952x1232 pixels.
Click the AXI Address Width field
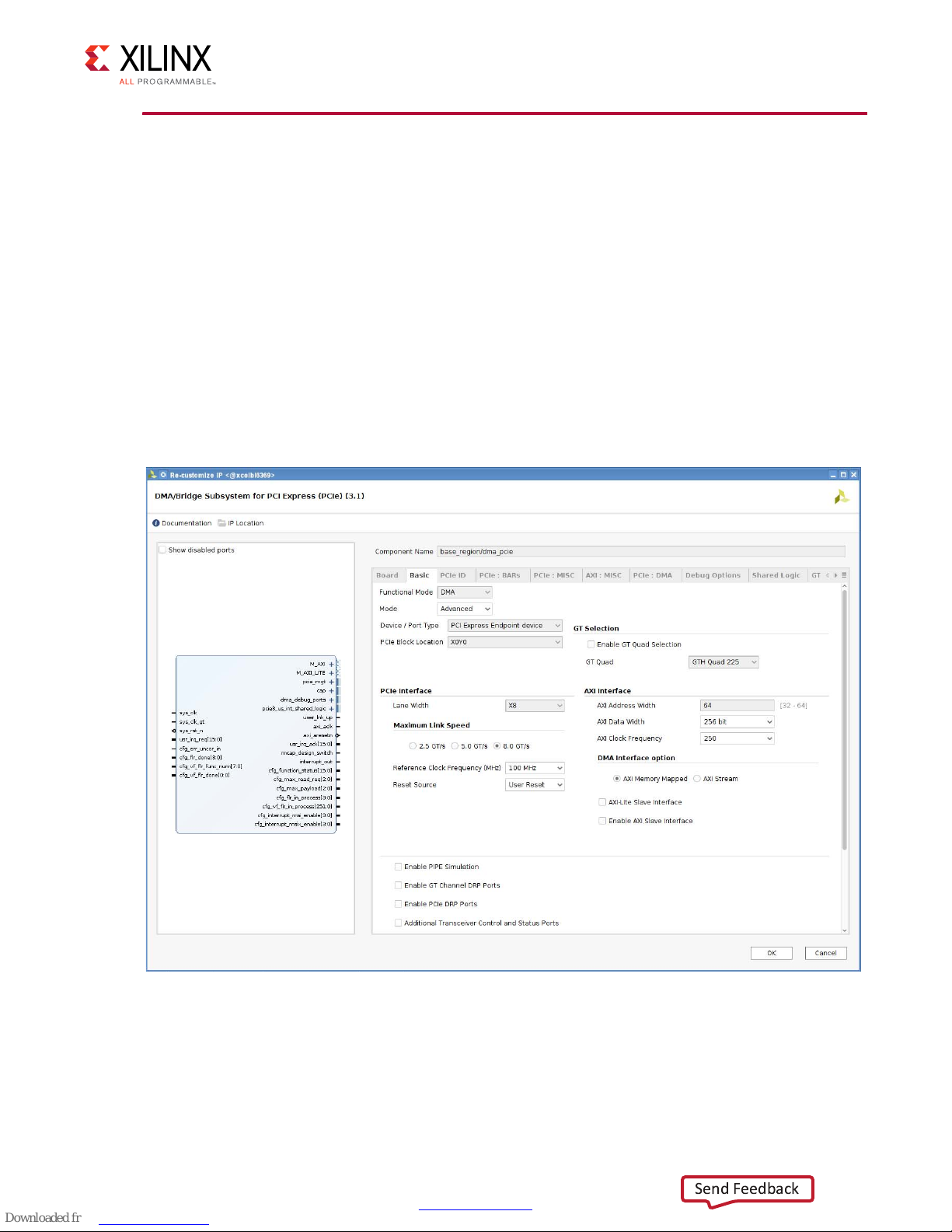pyautogui.click(x=738, y=706)
